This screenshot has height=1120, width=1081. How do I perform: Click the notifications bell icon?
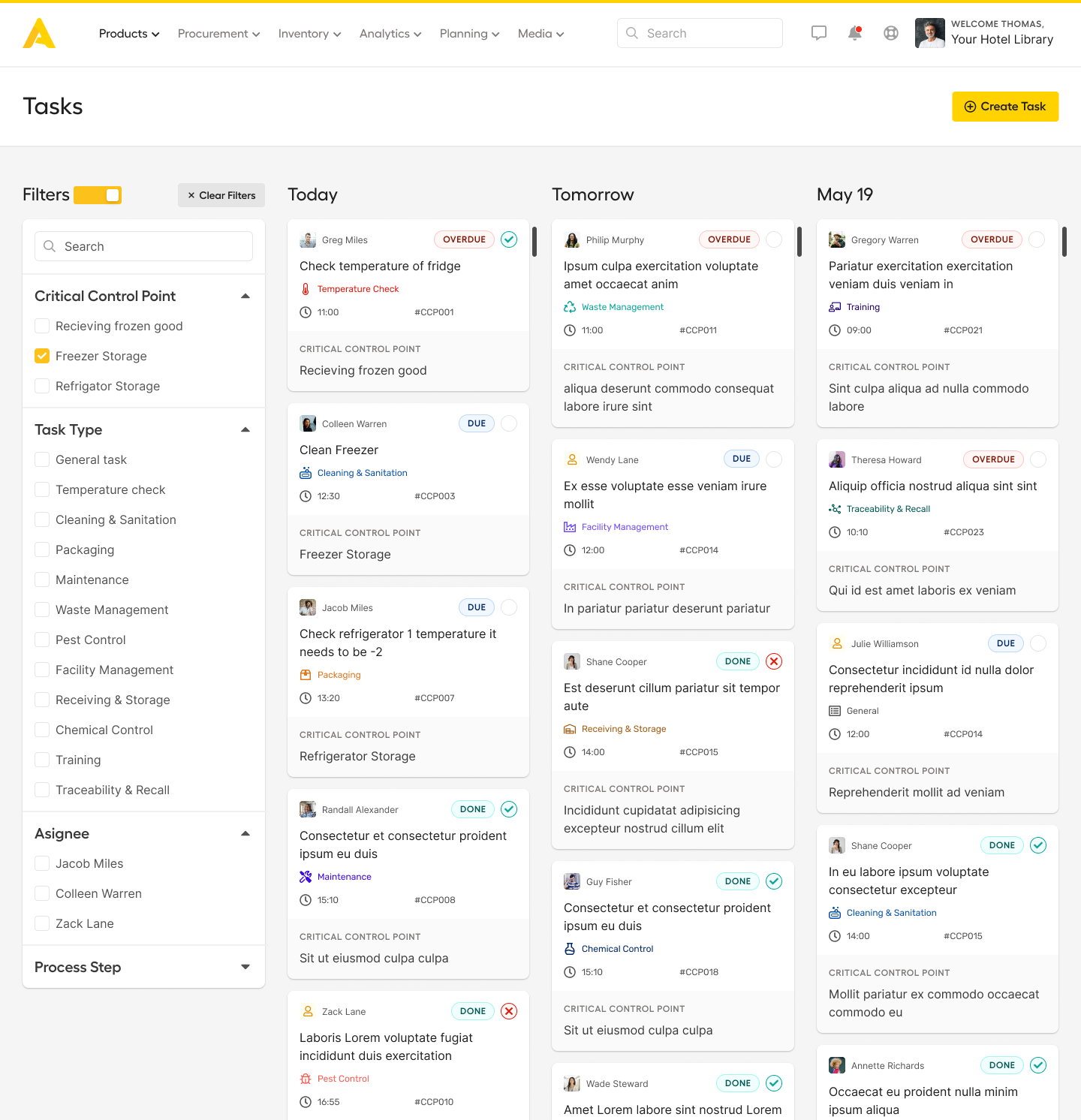[x=854, y=33]
